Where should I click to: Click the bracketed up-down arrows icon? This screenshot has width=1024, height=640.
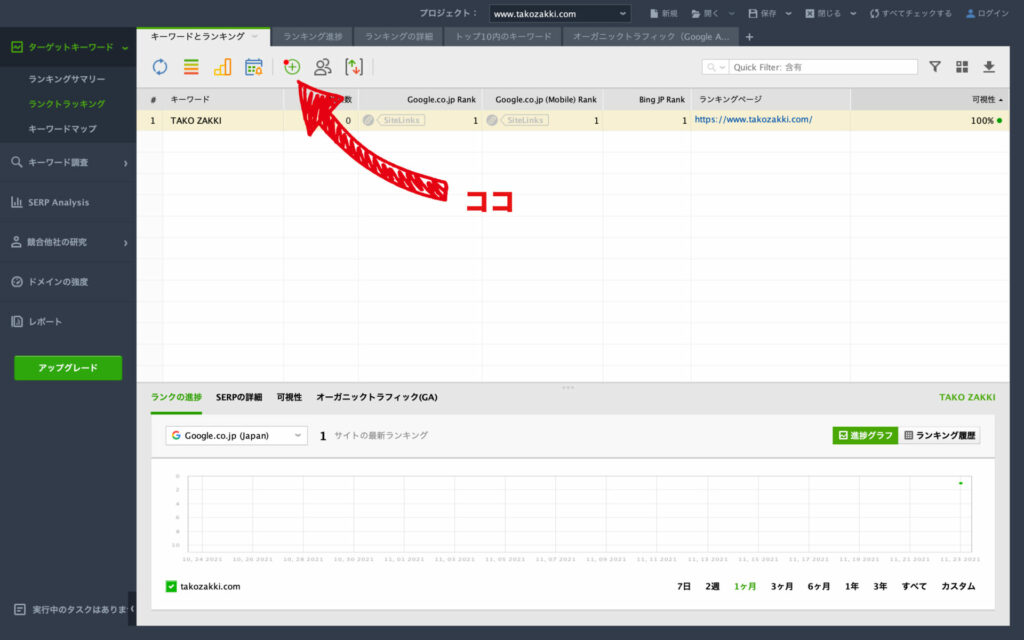point(354,67)
